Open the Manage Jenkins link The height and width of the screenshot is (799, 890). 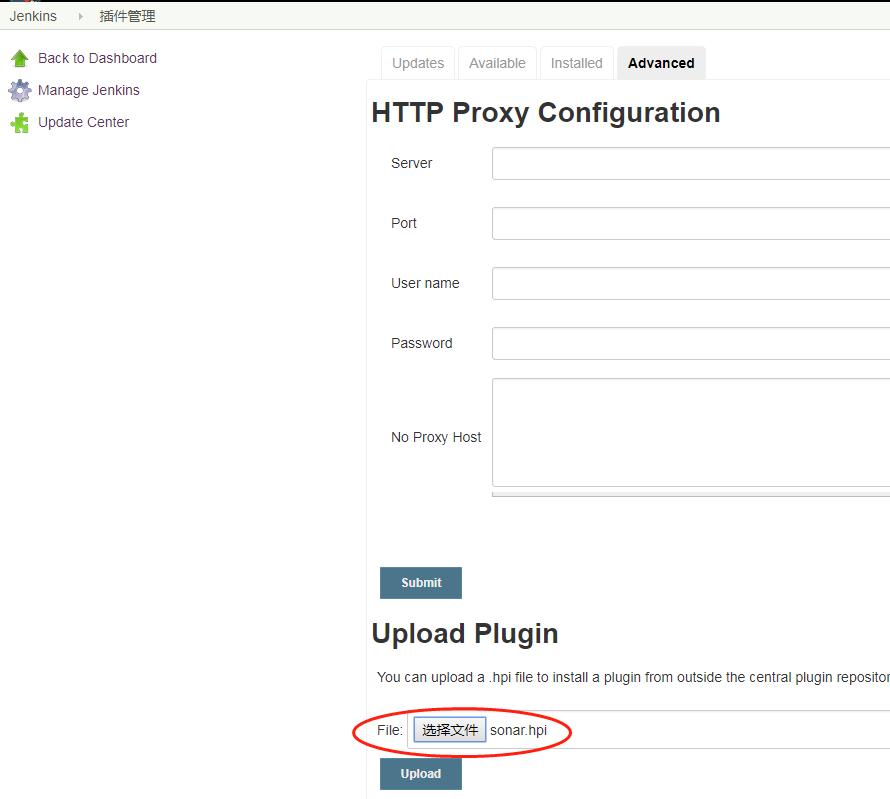point(88,90)
